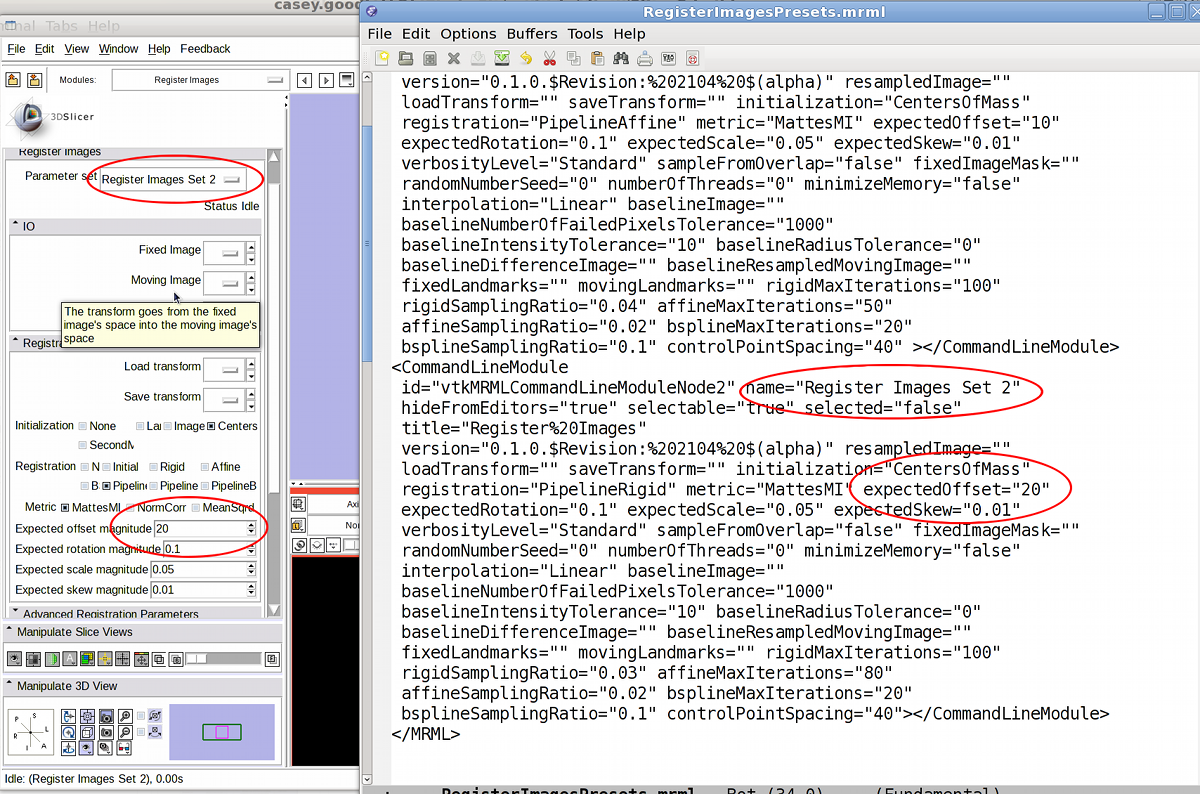Click the load scene icon beside Modules

(14, 80)
